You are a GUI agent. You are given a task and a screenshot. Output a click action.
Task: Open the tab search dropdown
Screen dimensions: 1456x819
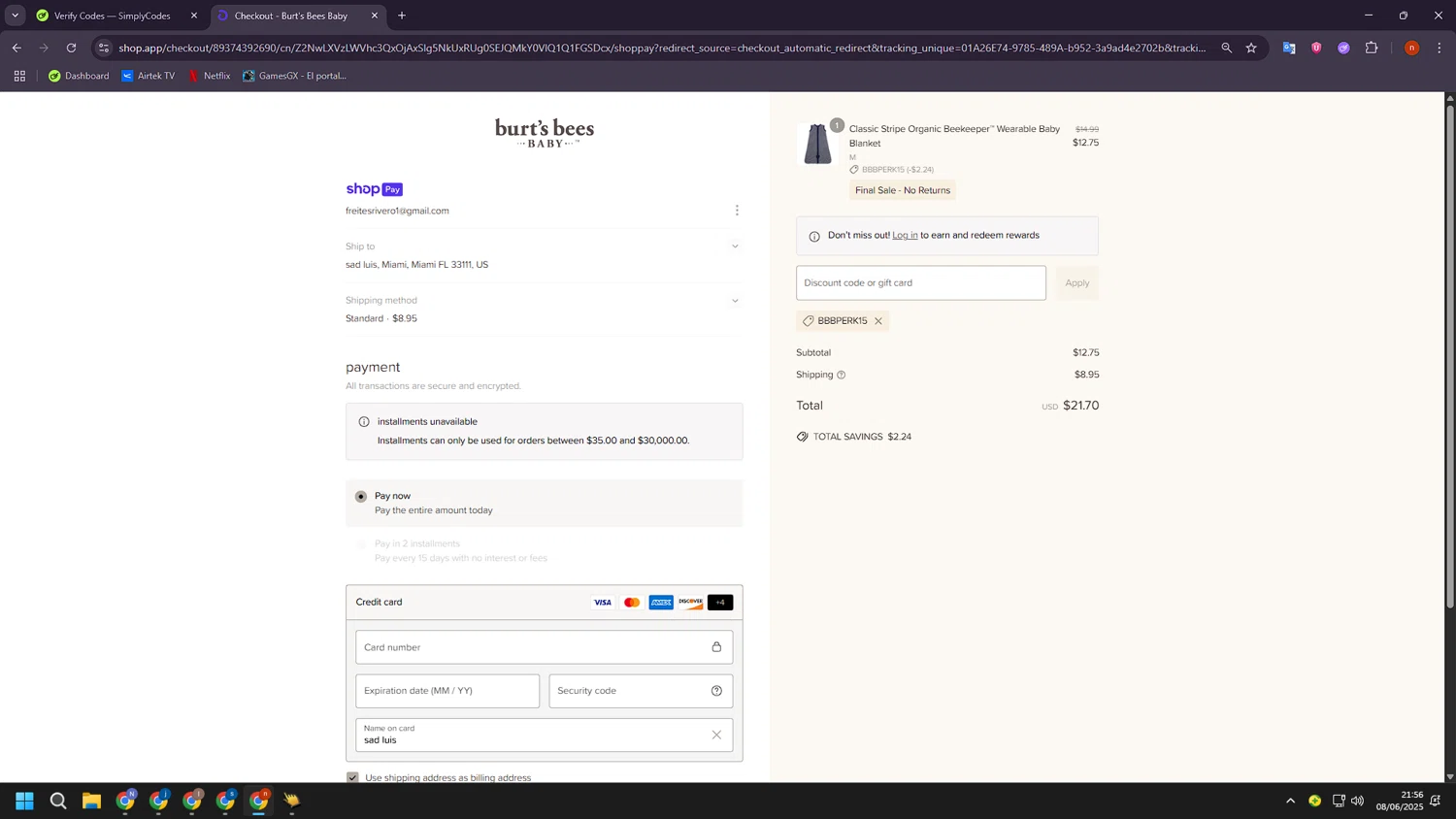click(15, 16)
